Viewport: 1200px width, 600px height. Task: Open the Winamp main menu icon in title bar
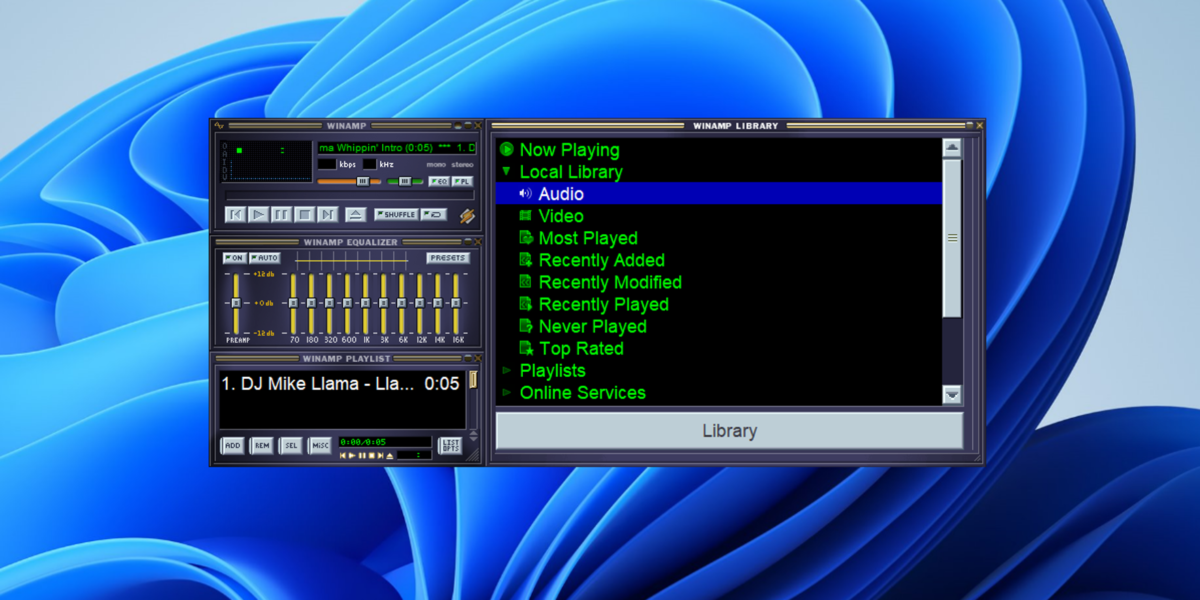coord(219,125)
